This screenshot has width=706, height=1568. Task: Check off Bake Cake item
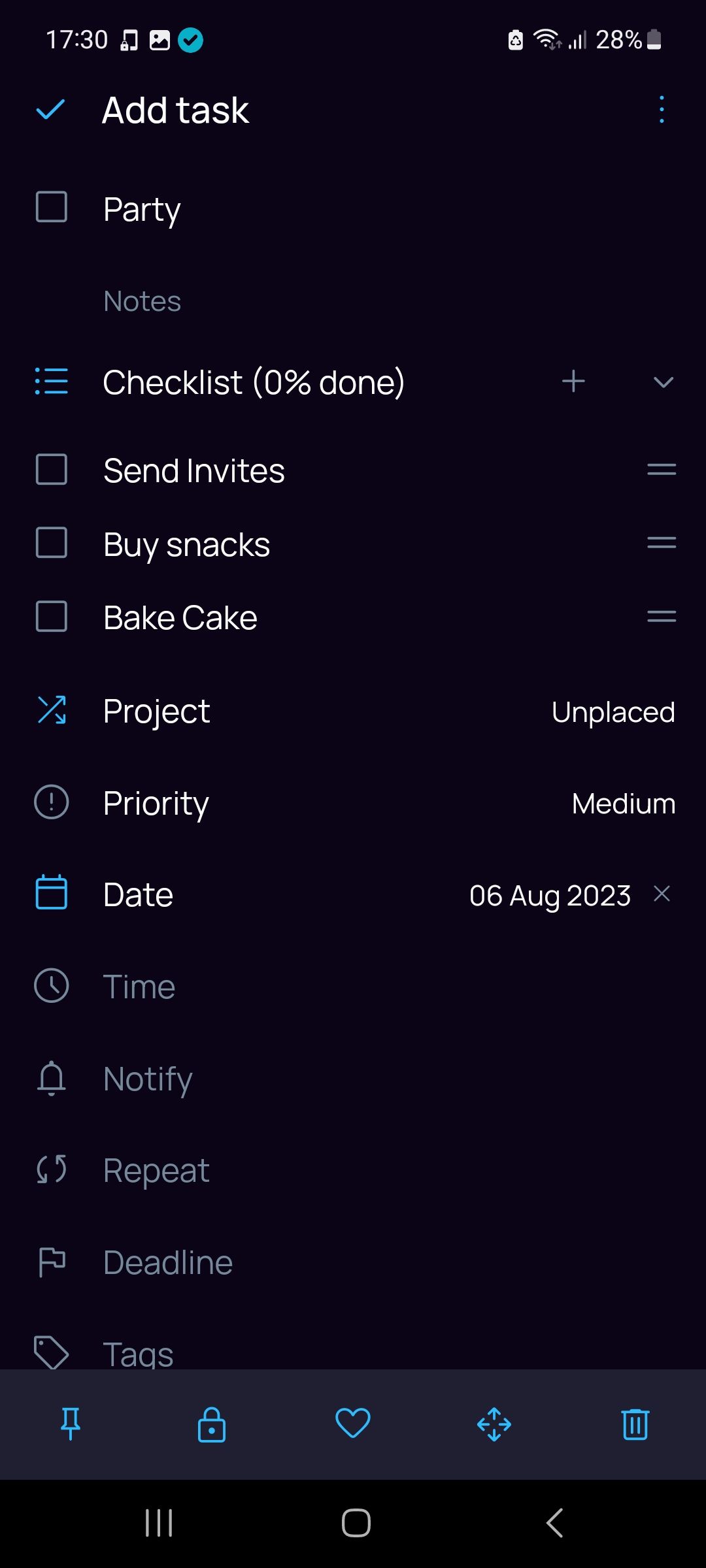pos(52,617)
